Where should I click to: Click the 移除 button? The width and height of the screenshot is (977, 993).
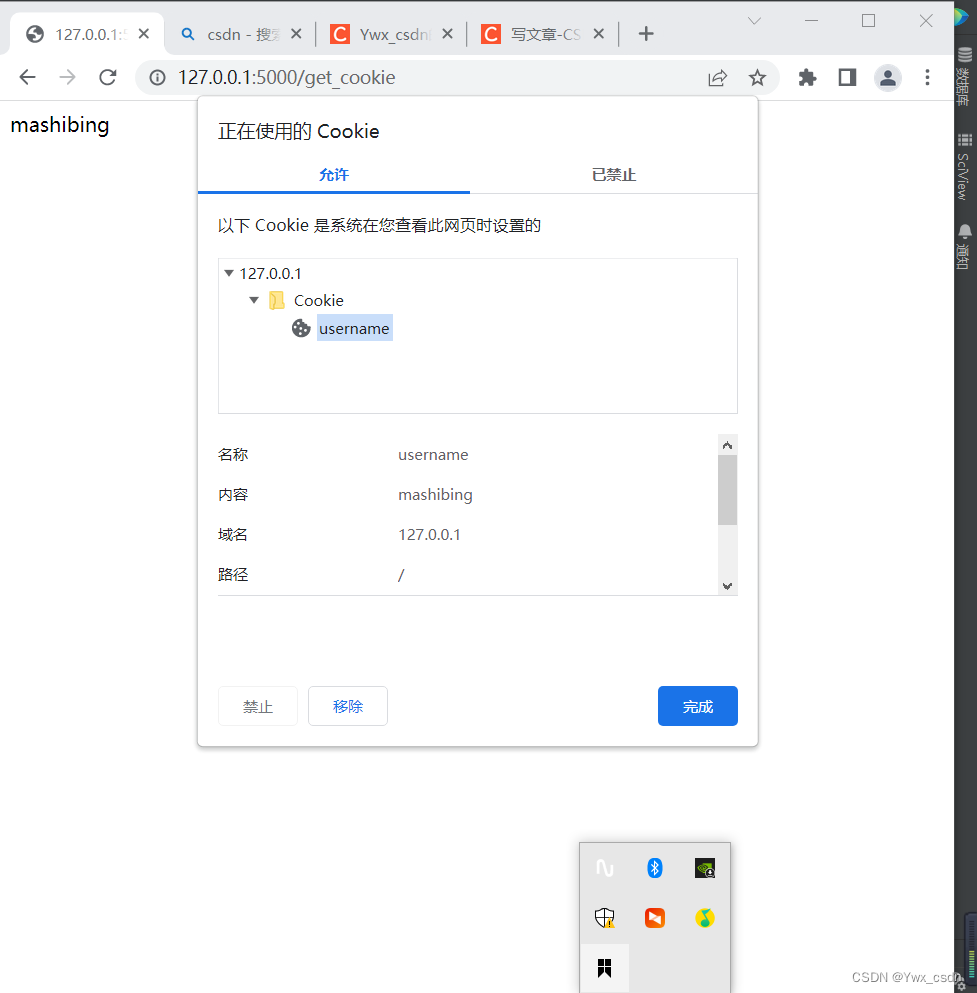[347, 706]
